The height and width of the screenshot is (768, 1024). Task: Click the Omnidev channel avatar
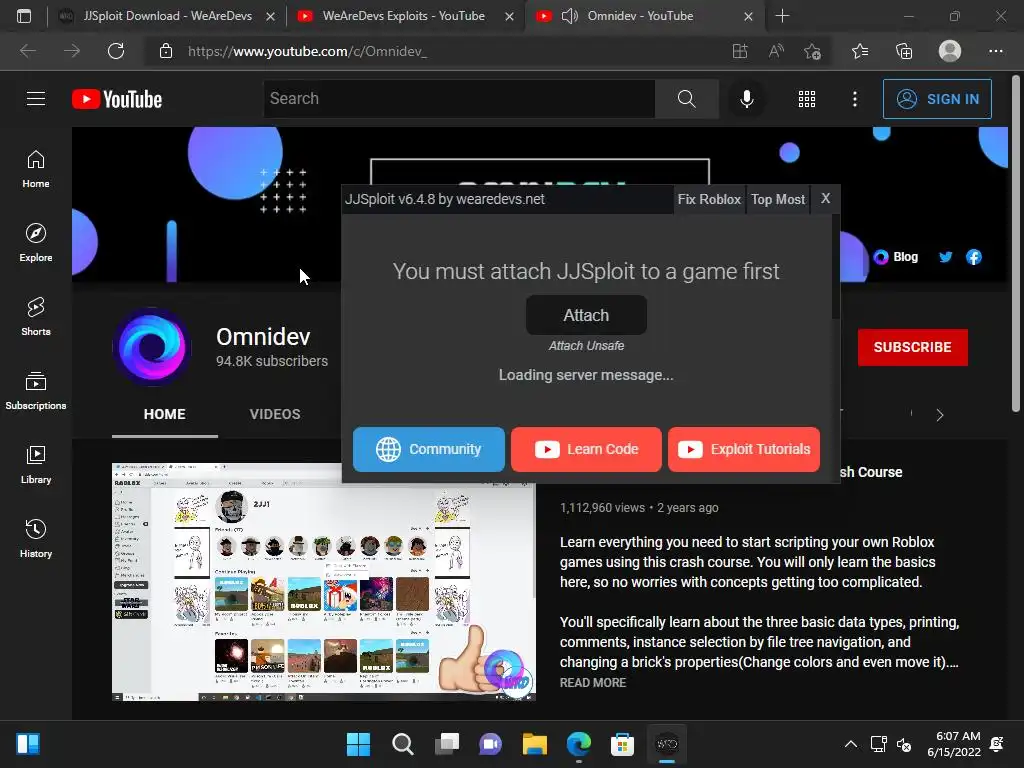pyautogui.click(x=152, y=347)
